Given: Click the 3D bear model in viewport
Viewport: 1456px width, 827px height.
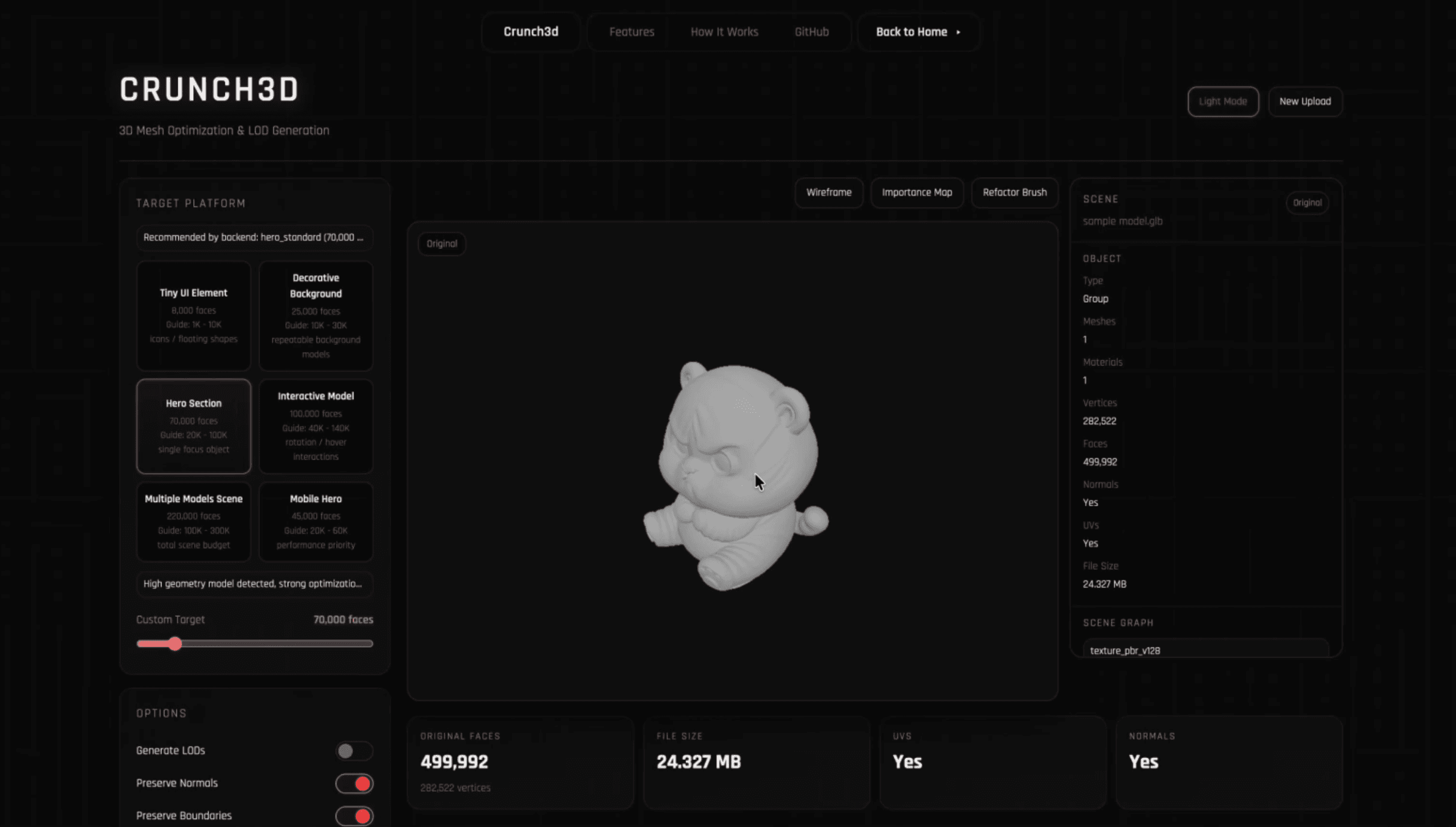Looking at the screenshot, I should (735, 476).
